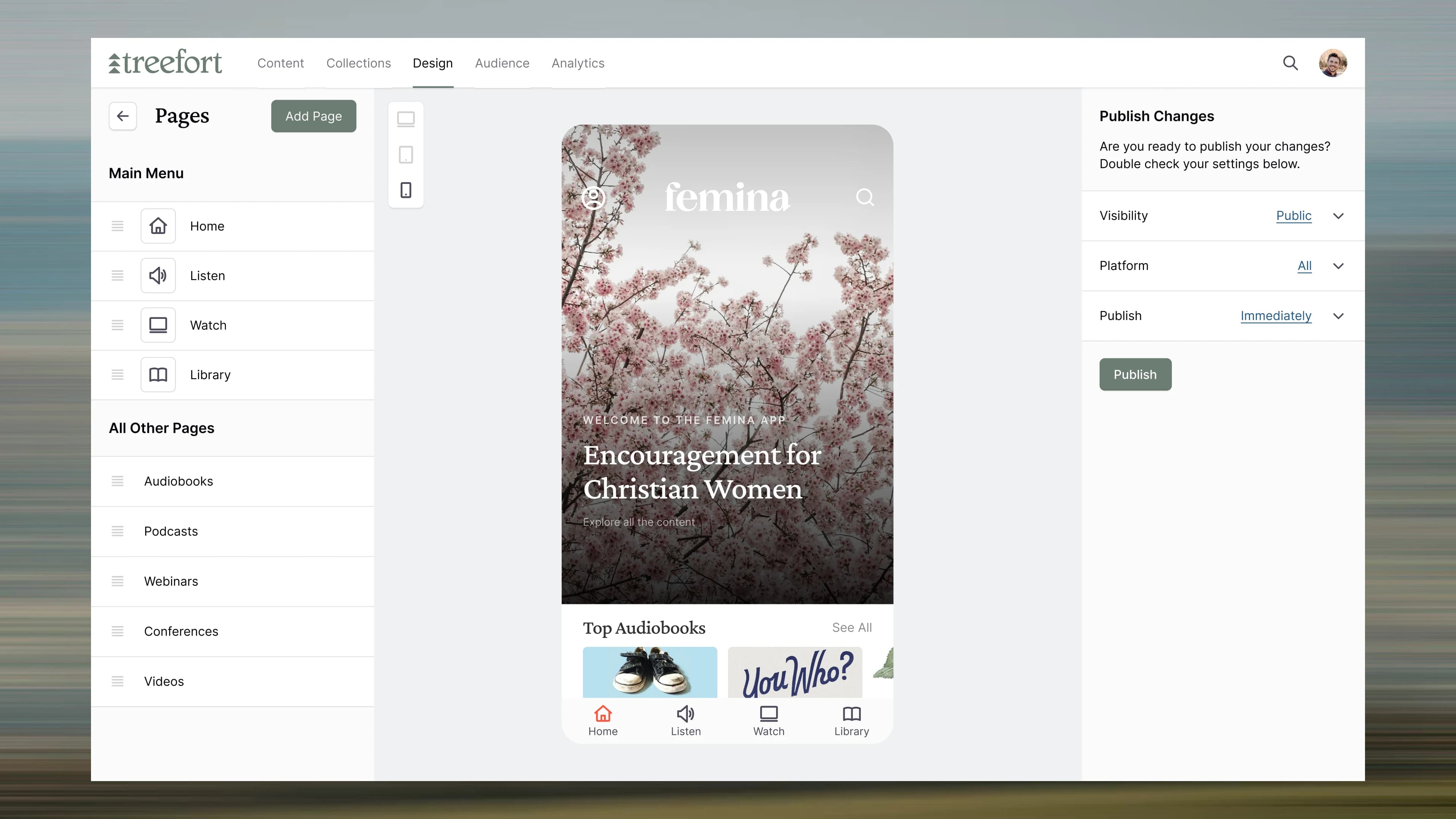Image resolution: width=1456 pixels, height=819 pixels.
Task: Click the Watch page laptop icon
Action: [158, 325]
